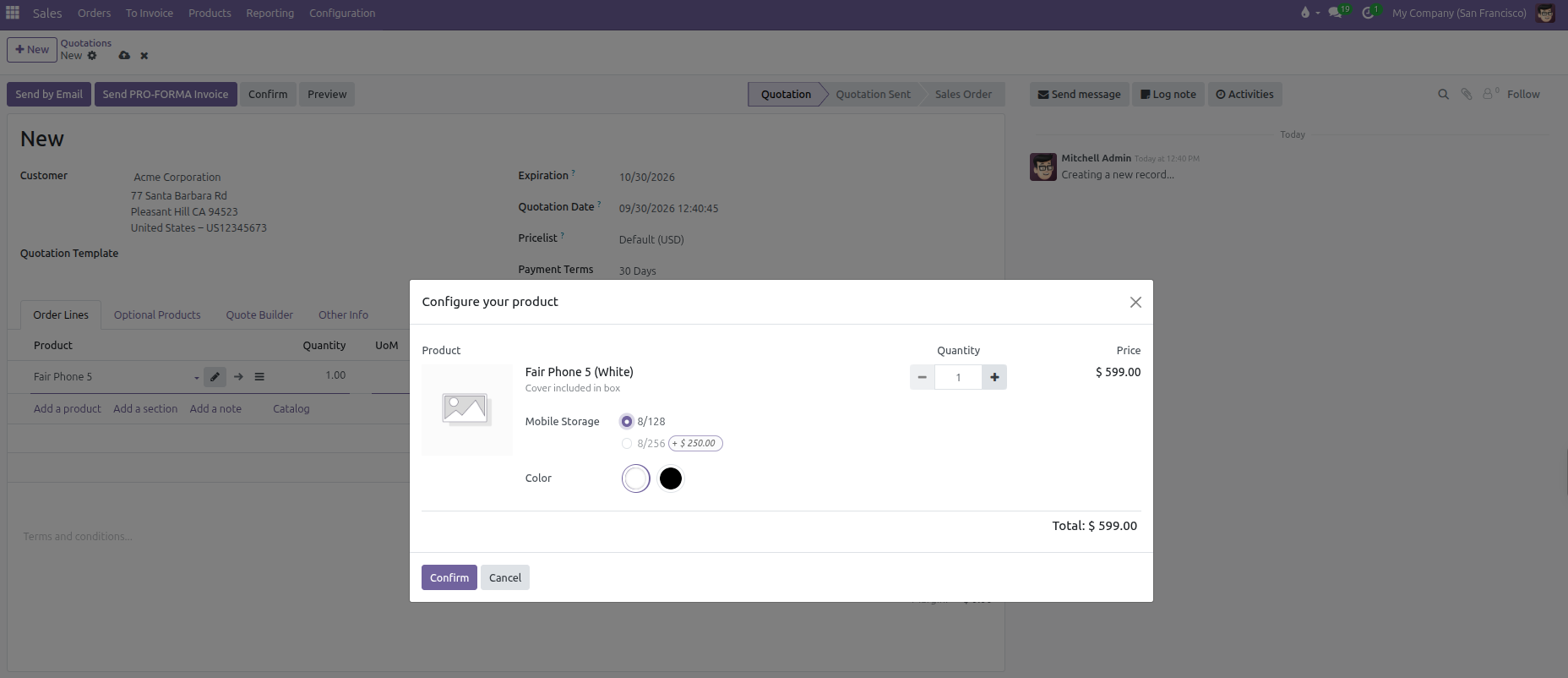The image size is (1568, 678).
Task: Open the user avatar menu
Action: [1545, 13]
